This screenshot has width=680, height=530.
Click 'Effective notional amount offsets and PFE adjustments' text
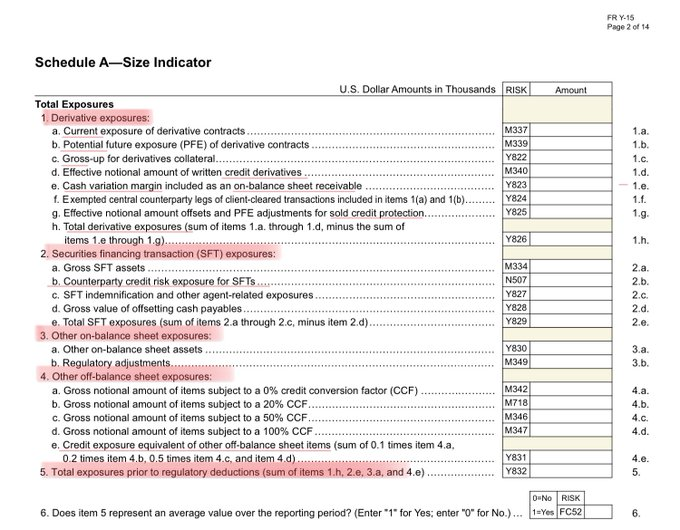(243, 213)
